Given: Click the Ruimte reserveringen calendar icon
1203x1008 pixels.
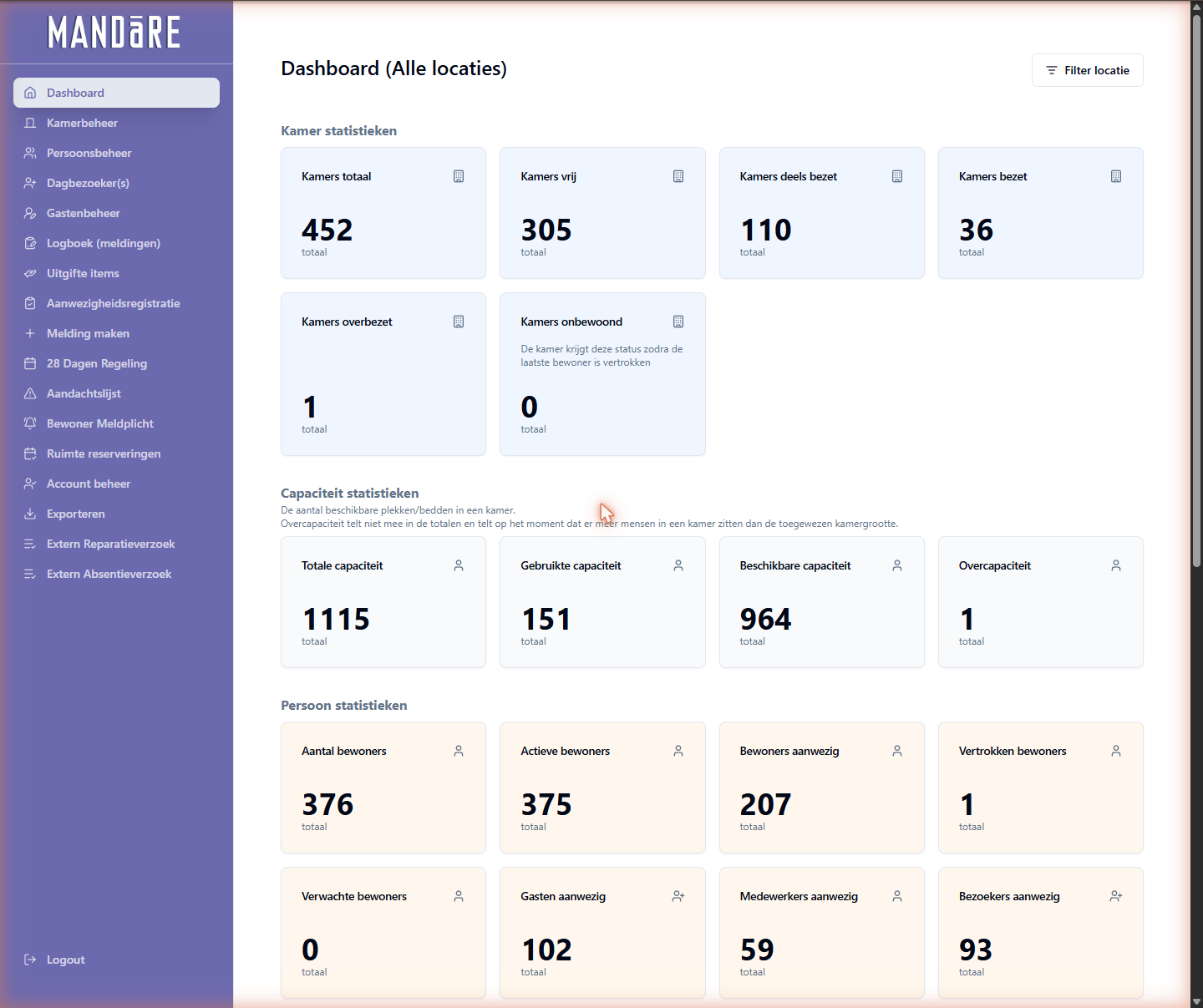Looking at the screenshot, I should 30,453.
